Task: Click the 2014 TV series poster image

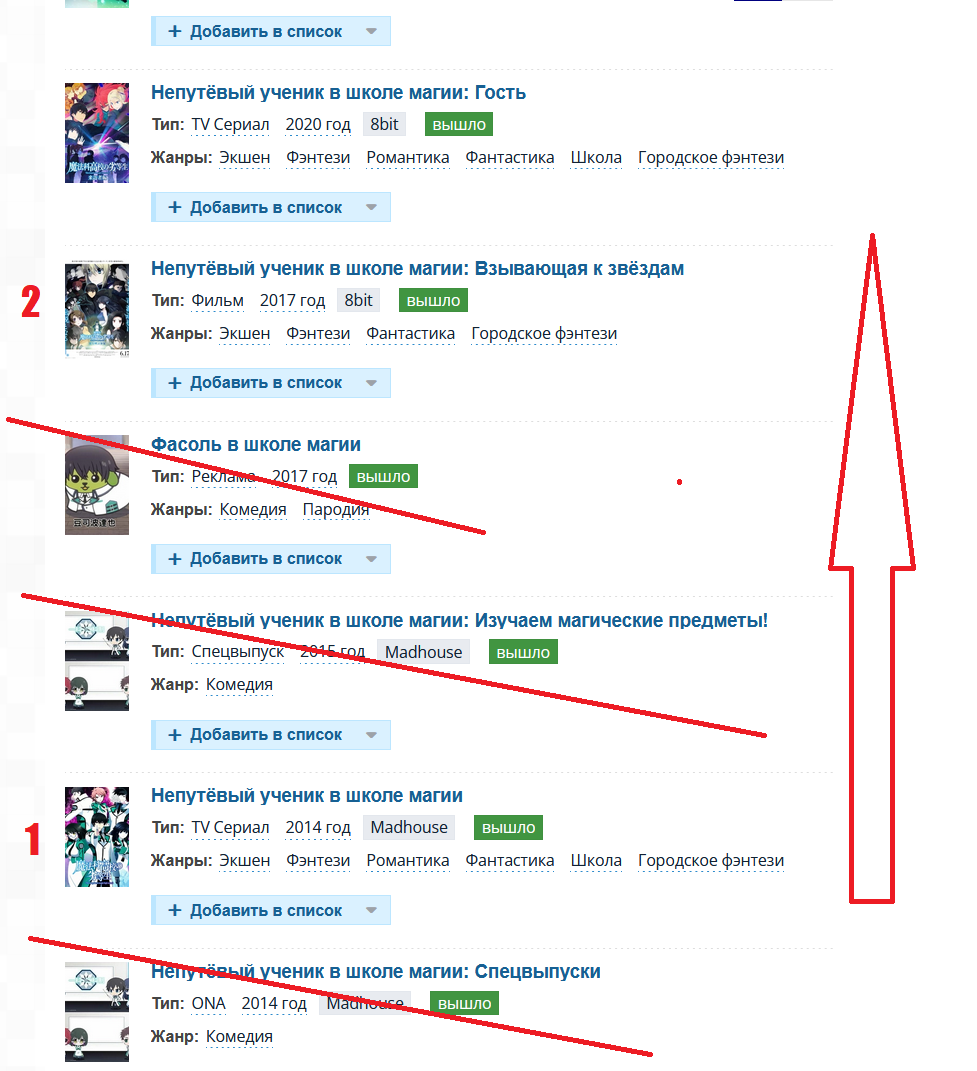Action: (97, 837)
